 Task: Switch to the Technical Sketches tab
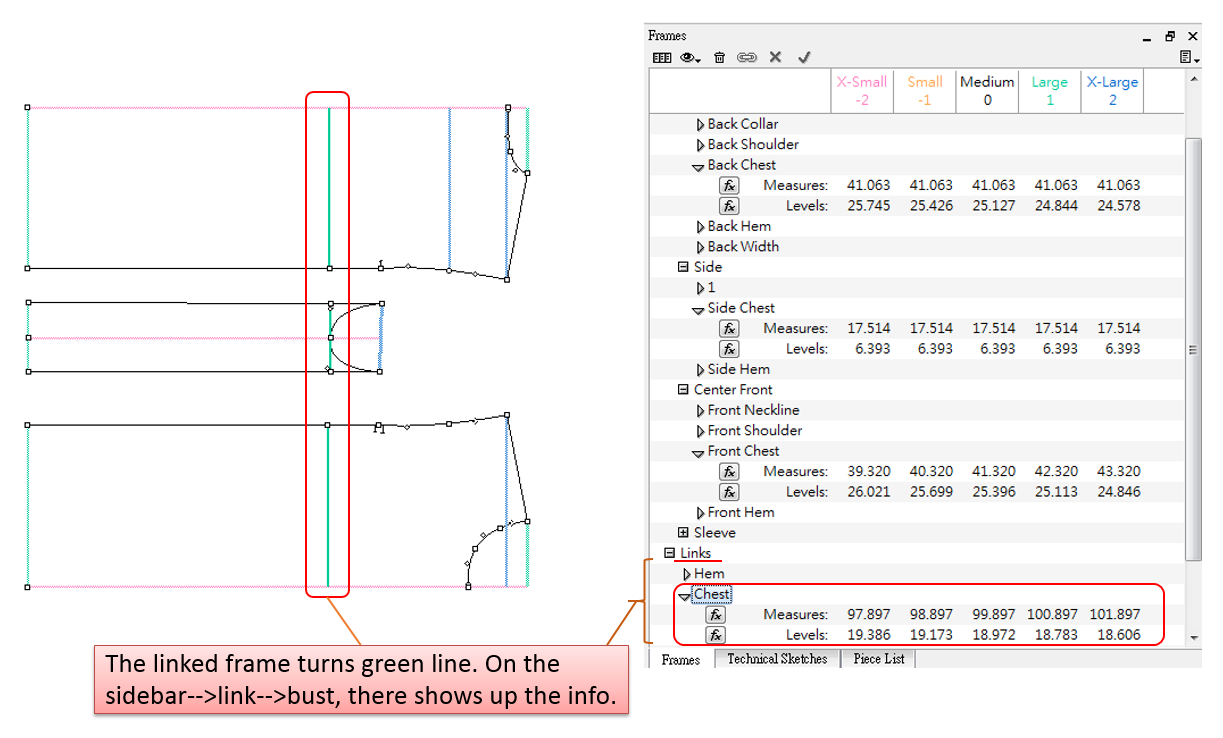pyautogui.click(x=777, y=659)
